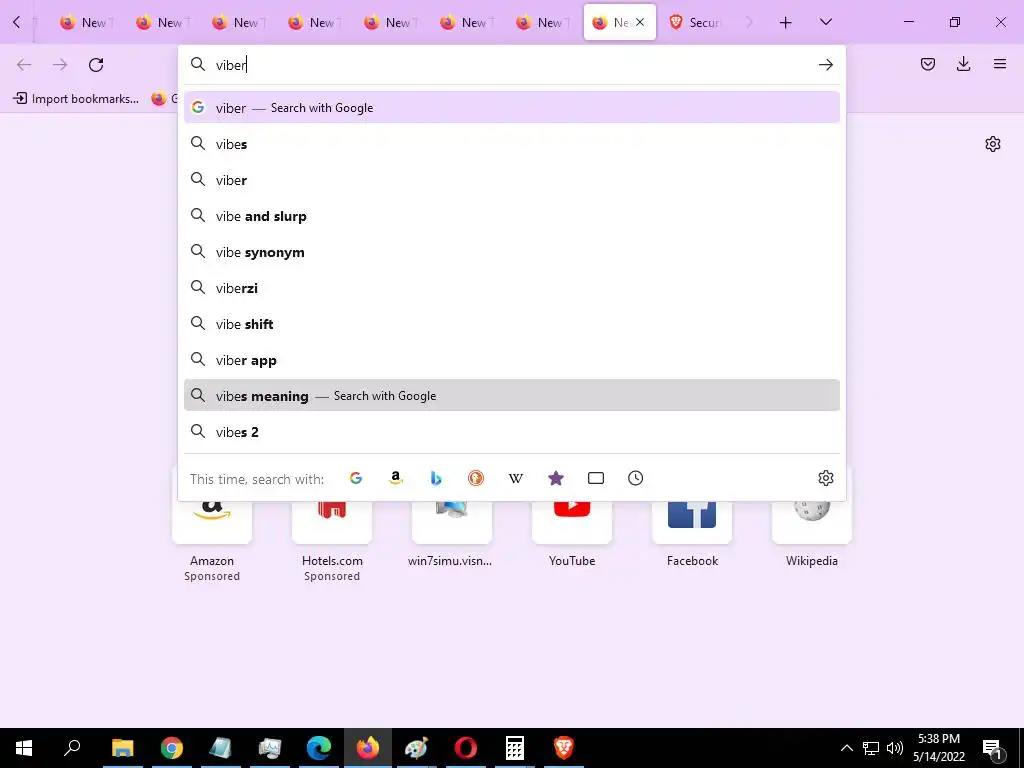Go back one page
This screenshot has width=1024, height=768.
(24, 65)
